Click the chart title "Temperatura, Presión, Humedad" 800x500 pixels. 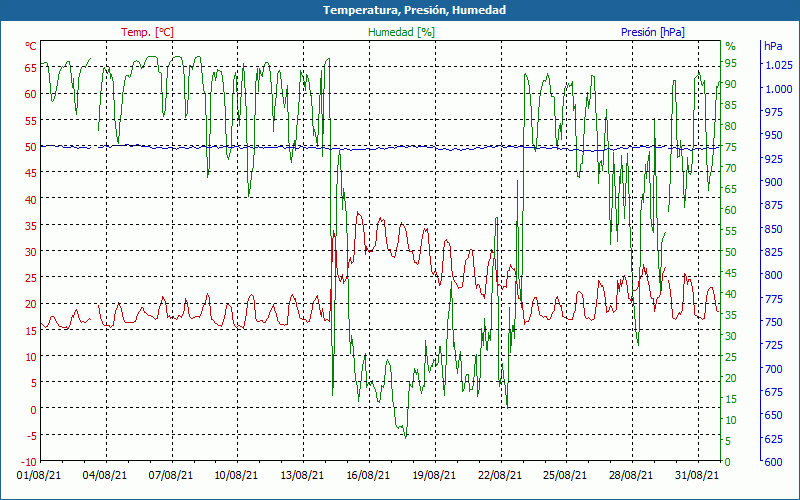(414, 10)
